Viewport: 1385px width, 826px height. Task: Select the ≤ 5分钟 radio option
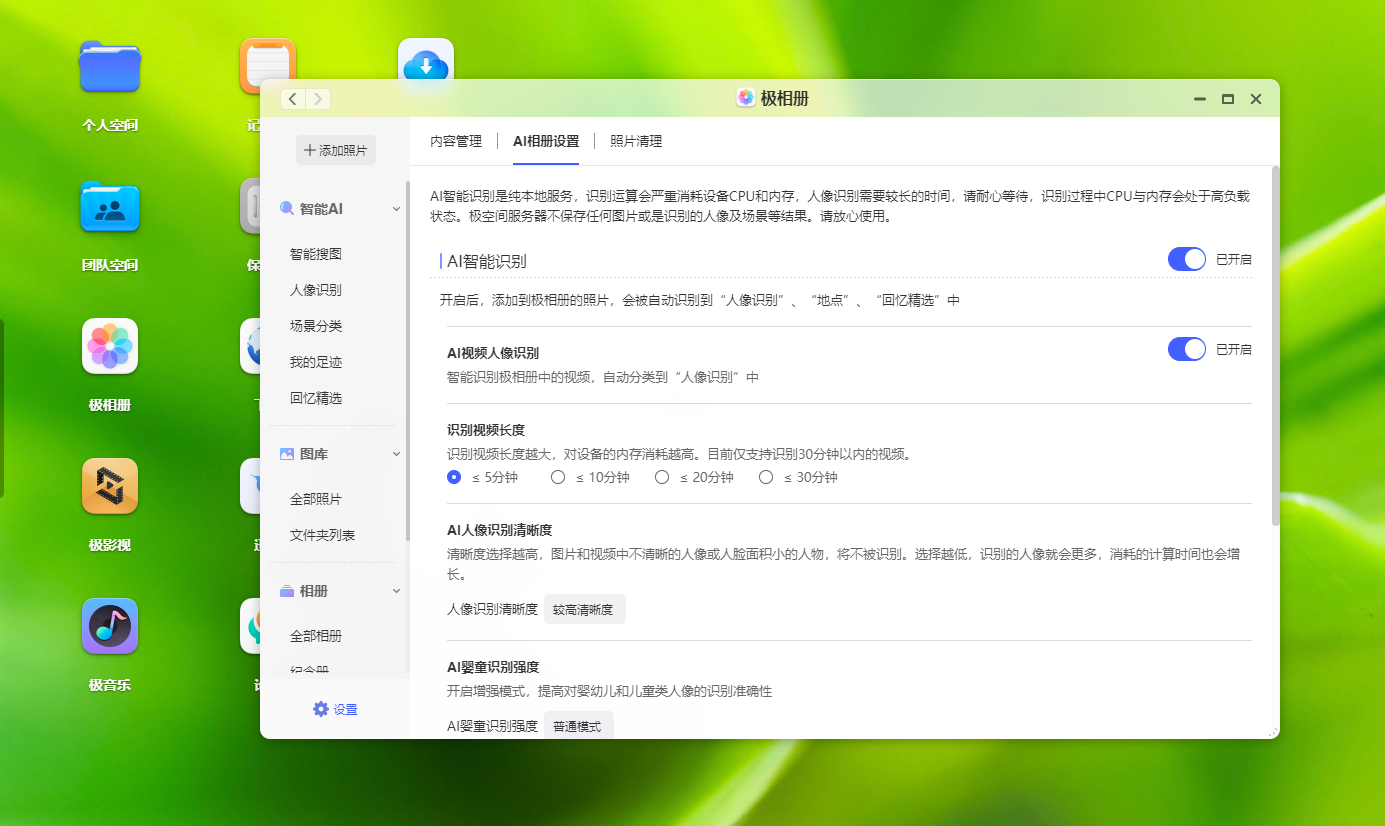tap(454, 477)
